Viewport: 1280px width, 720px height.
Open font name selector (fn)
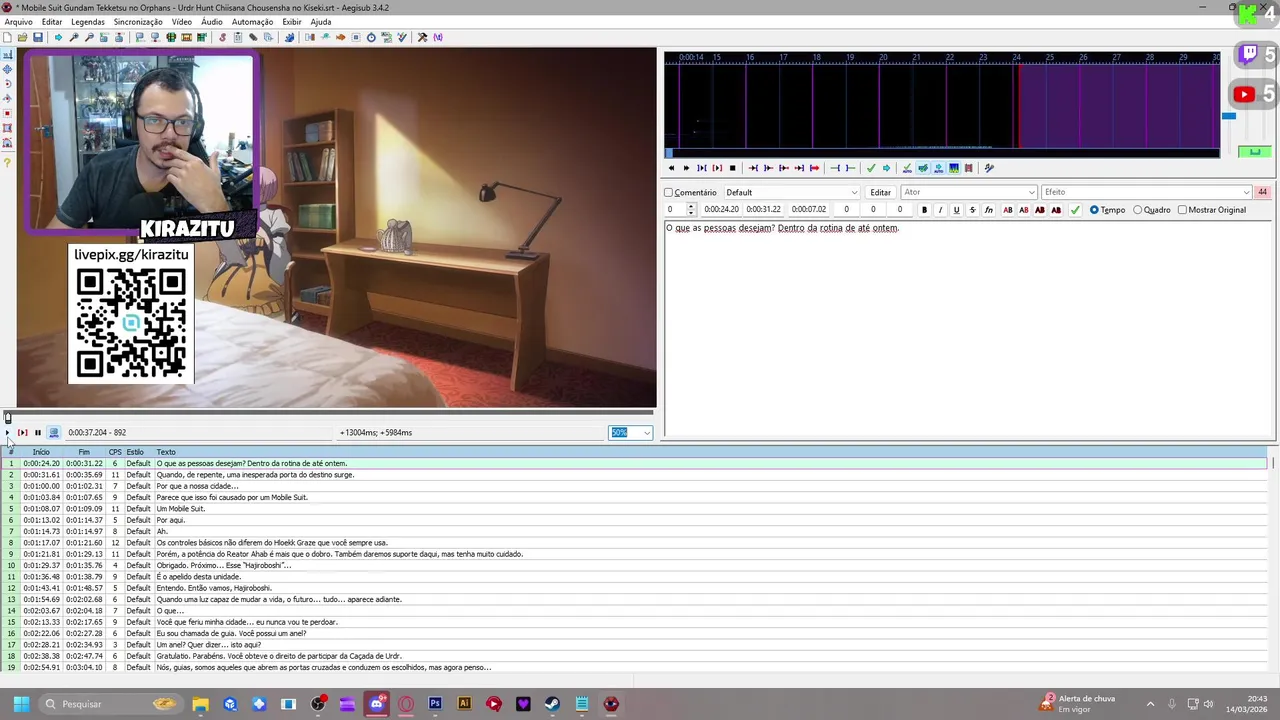[989, 210]
